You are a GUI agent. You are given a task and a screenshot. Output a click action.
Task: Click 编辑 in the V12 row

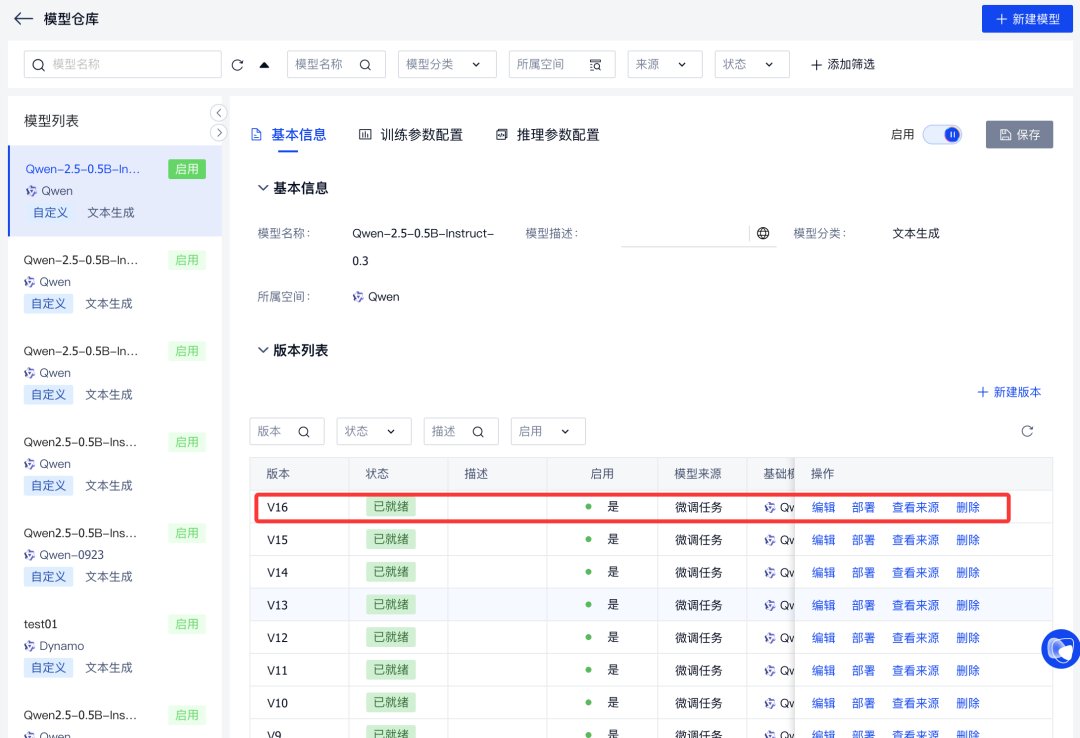[x=823, y=638]
